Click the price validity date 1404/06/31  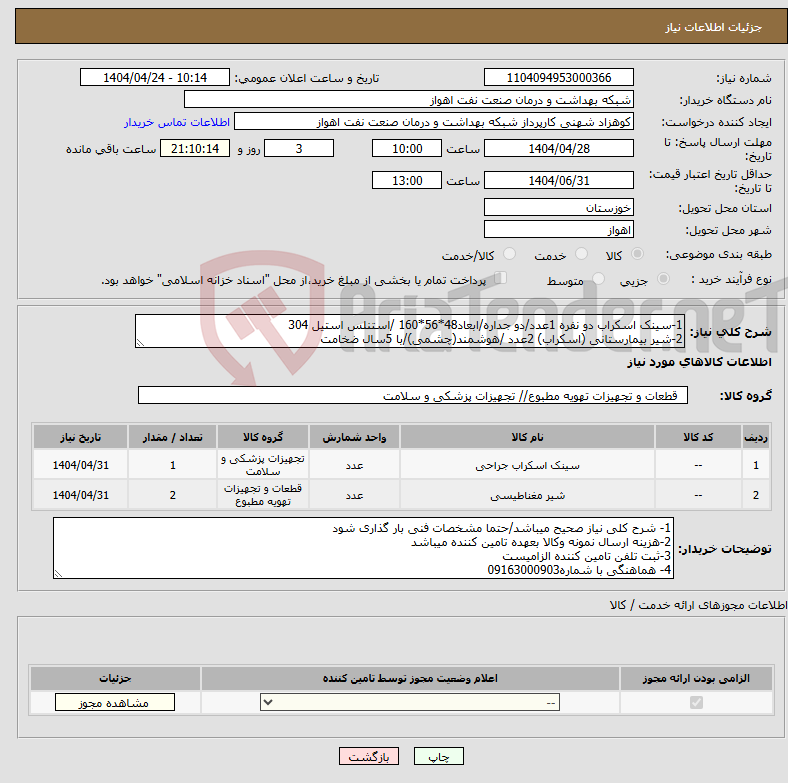click(558, 180)
